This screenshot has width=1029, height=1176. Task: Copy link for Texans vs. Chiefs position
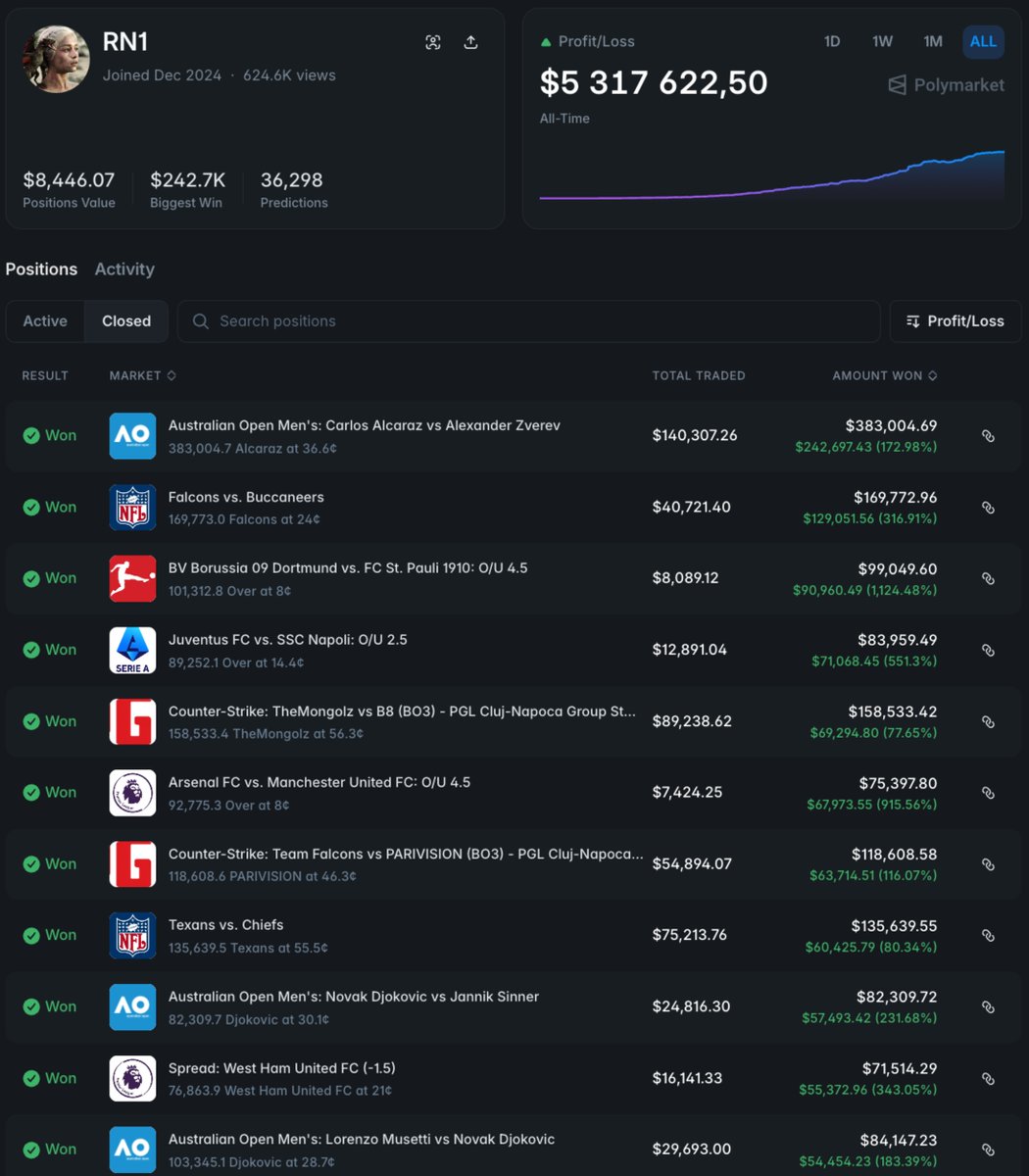(x=988, y=936)
